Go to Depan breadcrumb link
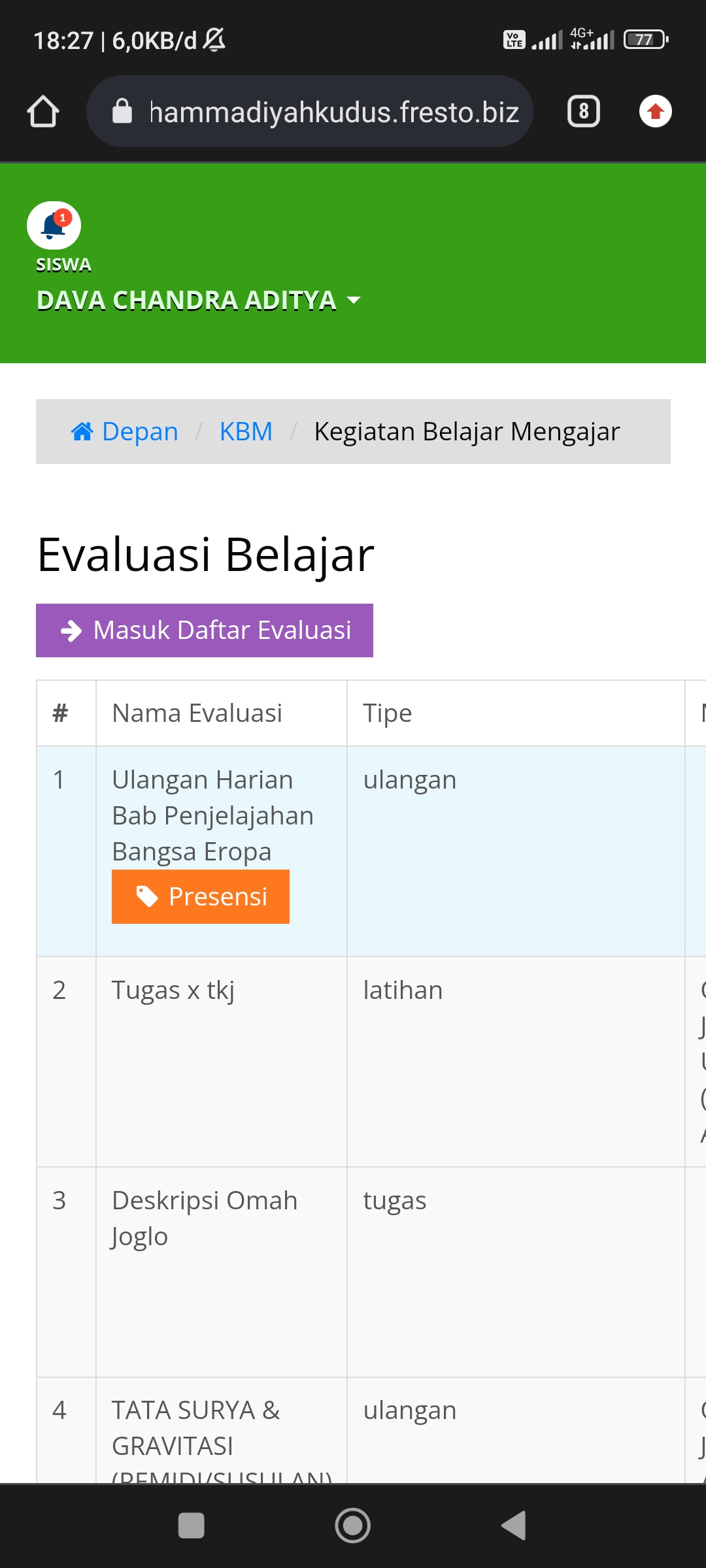 point(140,431)
